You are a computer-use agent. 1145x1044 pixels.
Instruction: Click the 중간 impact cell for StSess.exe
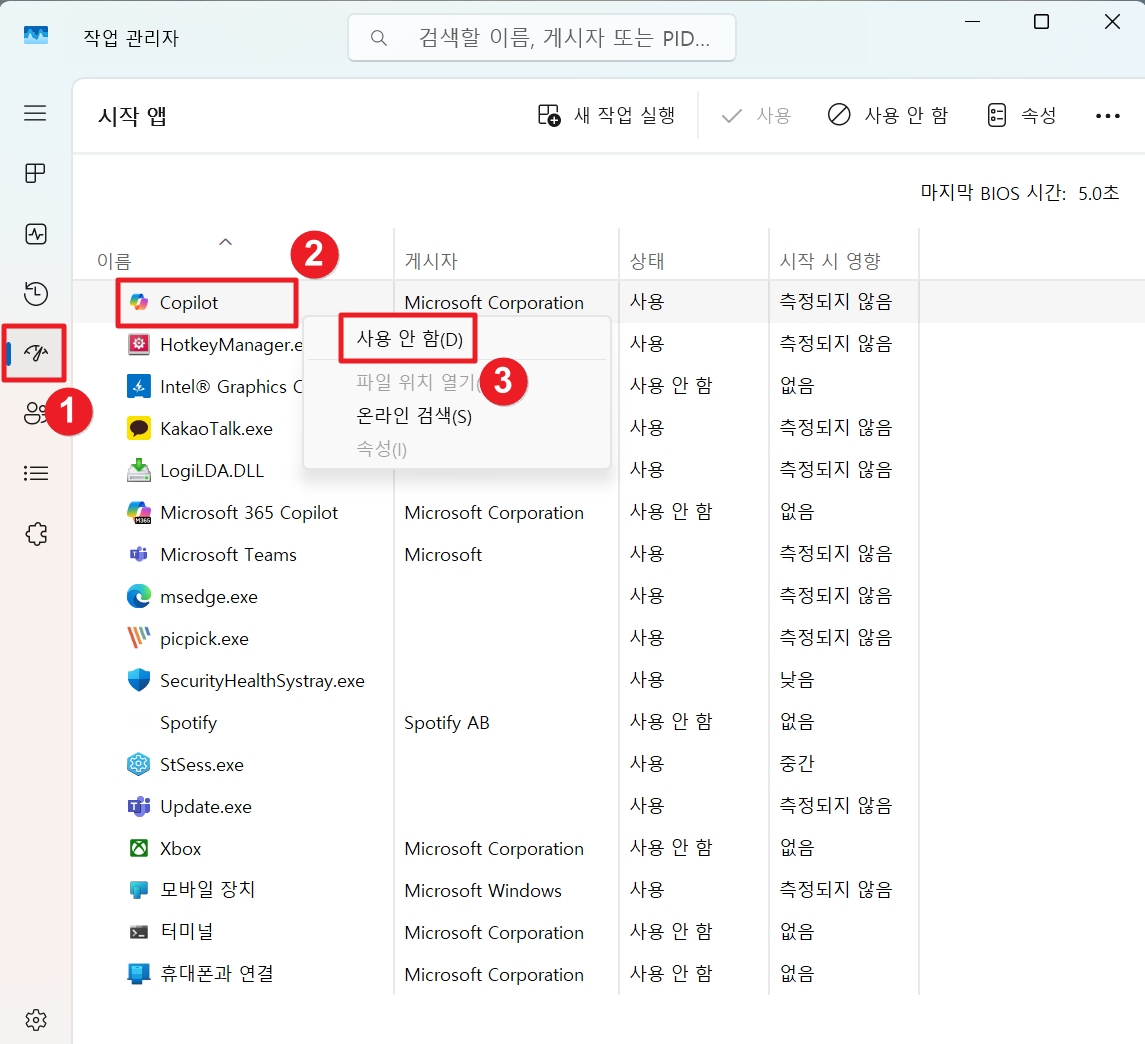click(x=797, y=764)
